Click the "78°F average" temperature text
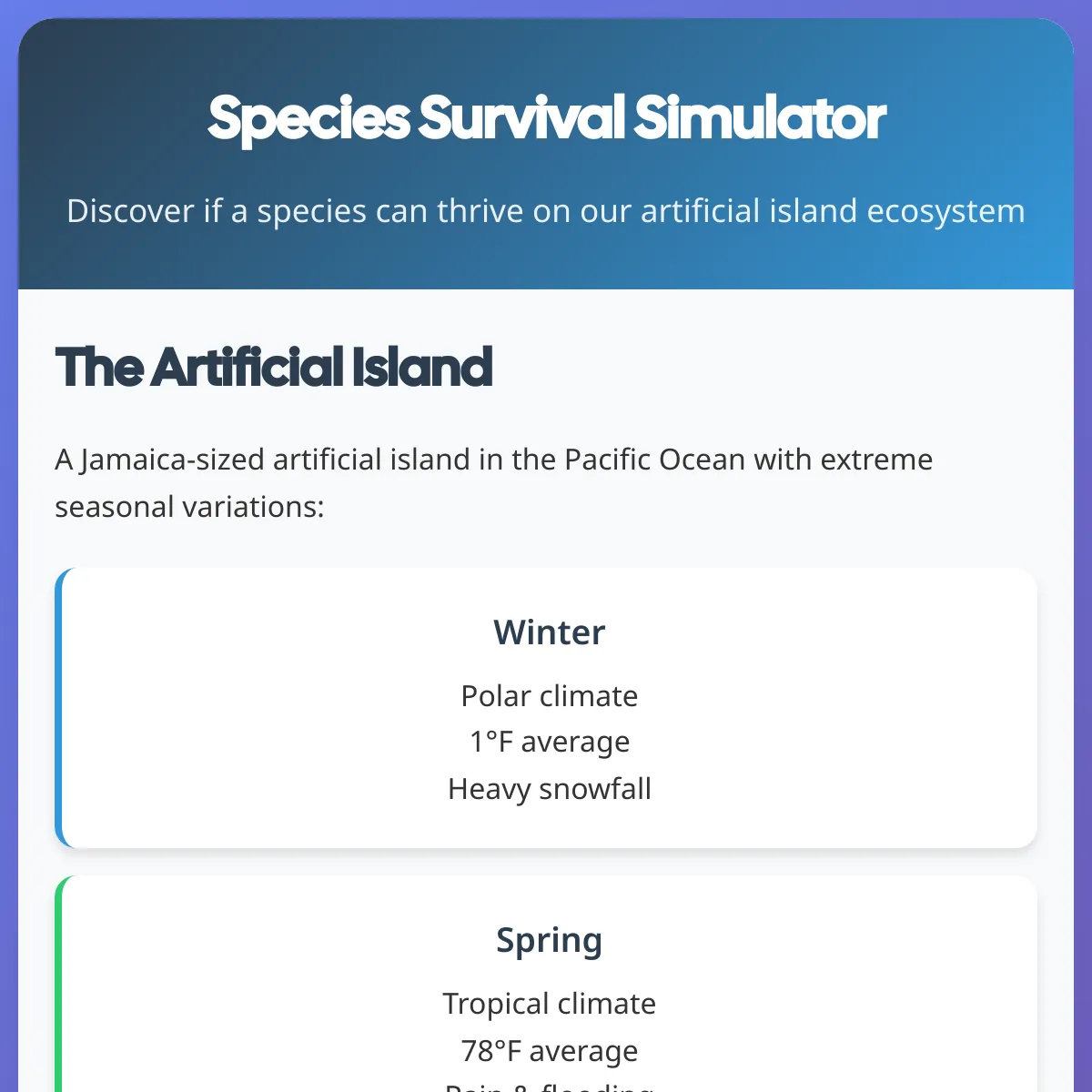 pos(550,1051)
